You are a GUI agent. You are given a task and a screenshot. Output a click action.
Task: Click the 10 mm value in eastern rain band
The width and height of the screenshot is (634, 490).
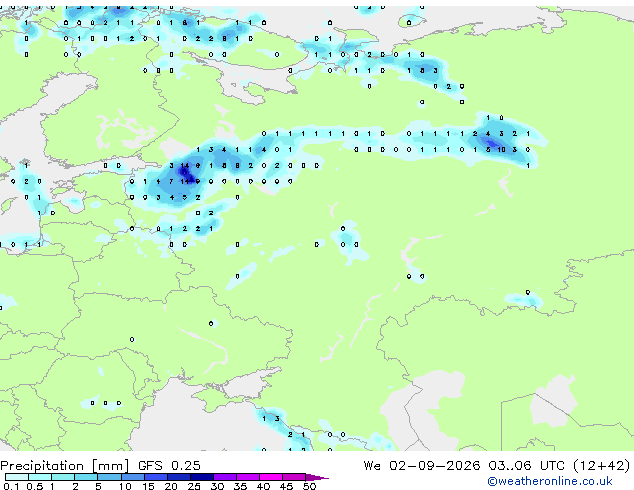(501, 150)
